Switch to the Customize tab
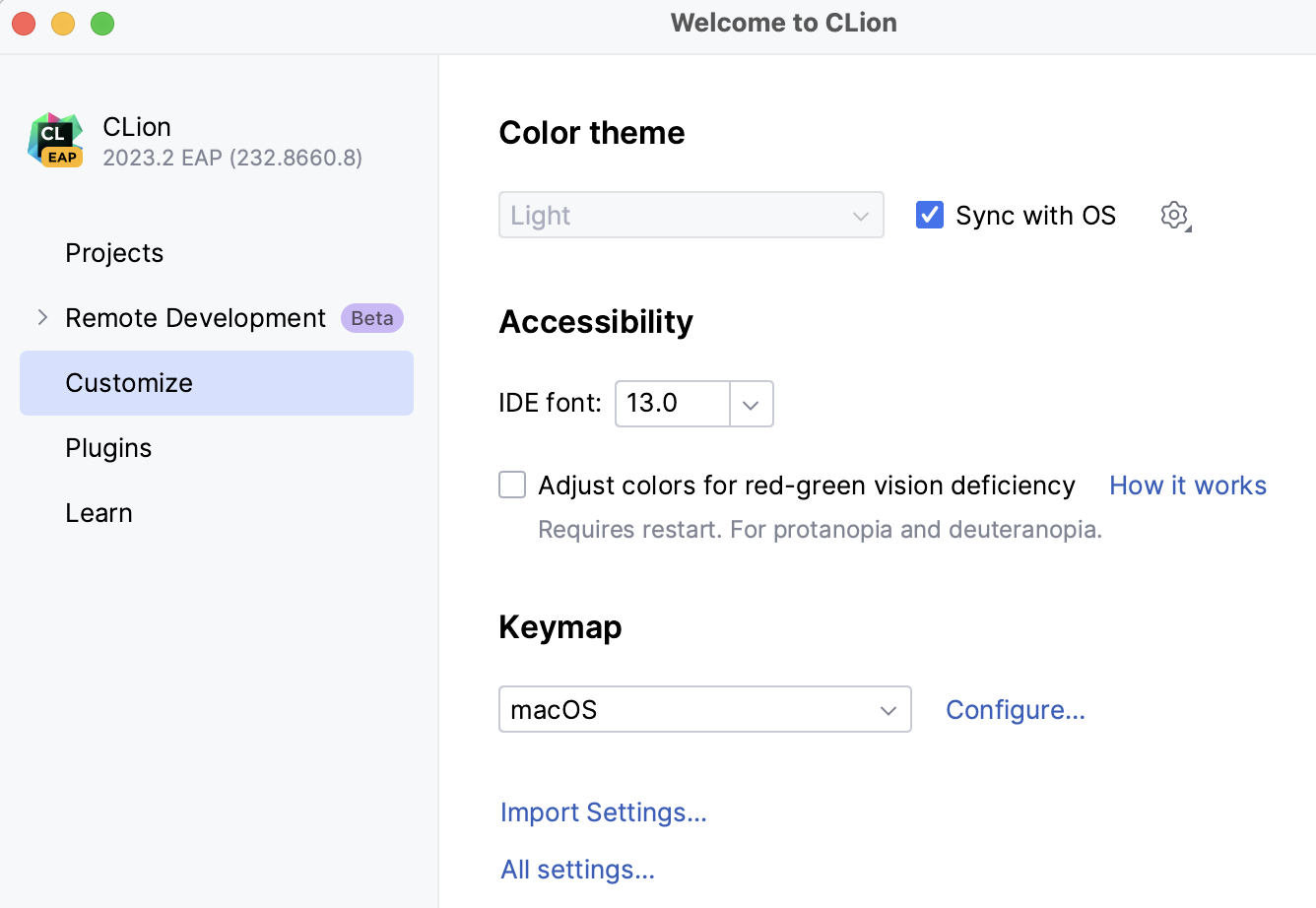The image size is (1316, 908). pos(217,383)
